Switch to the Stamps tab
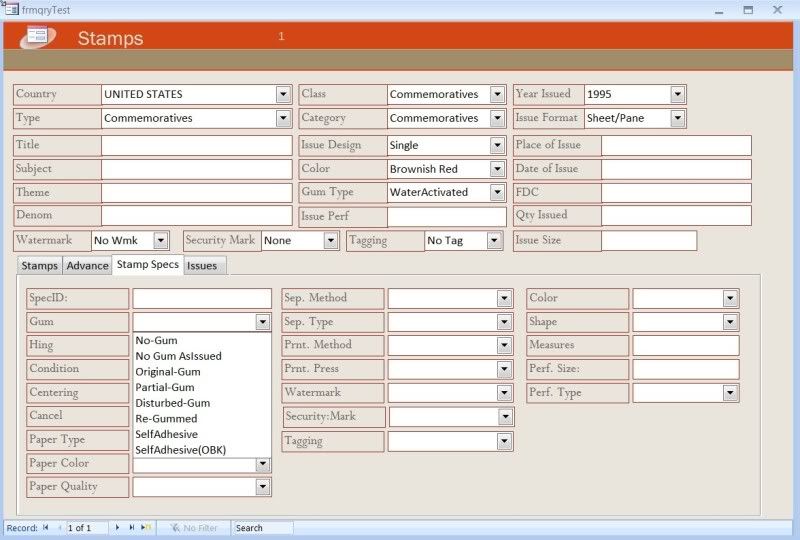 (40, 265)
